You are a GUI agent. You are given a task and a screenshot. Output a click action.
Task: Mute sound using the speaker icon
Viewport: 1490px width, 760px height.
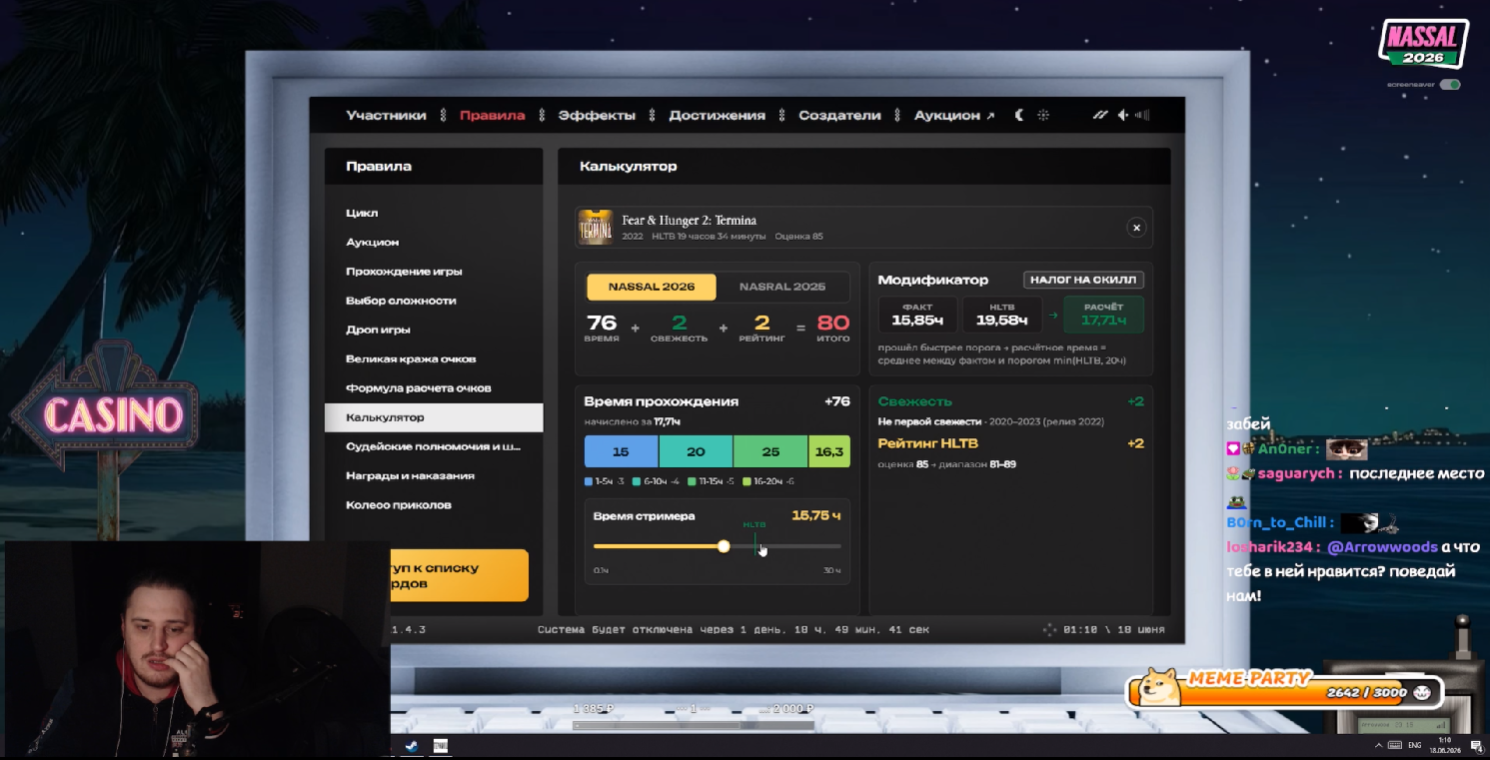point(1123,115)
